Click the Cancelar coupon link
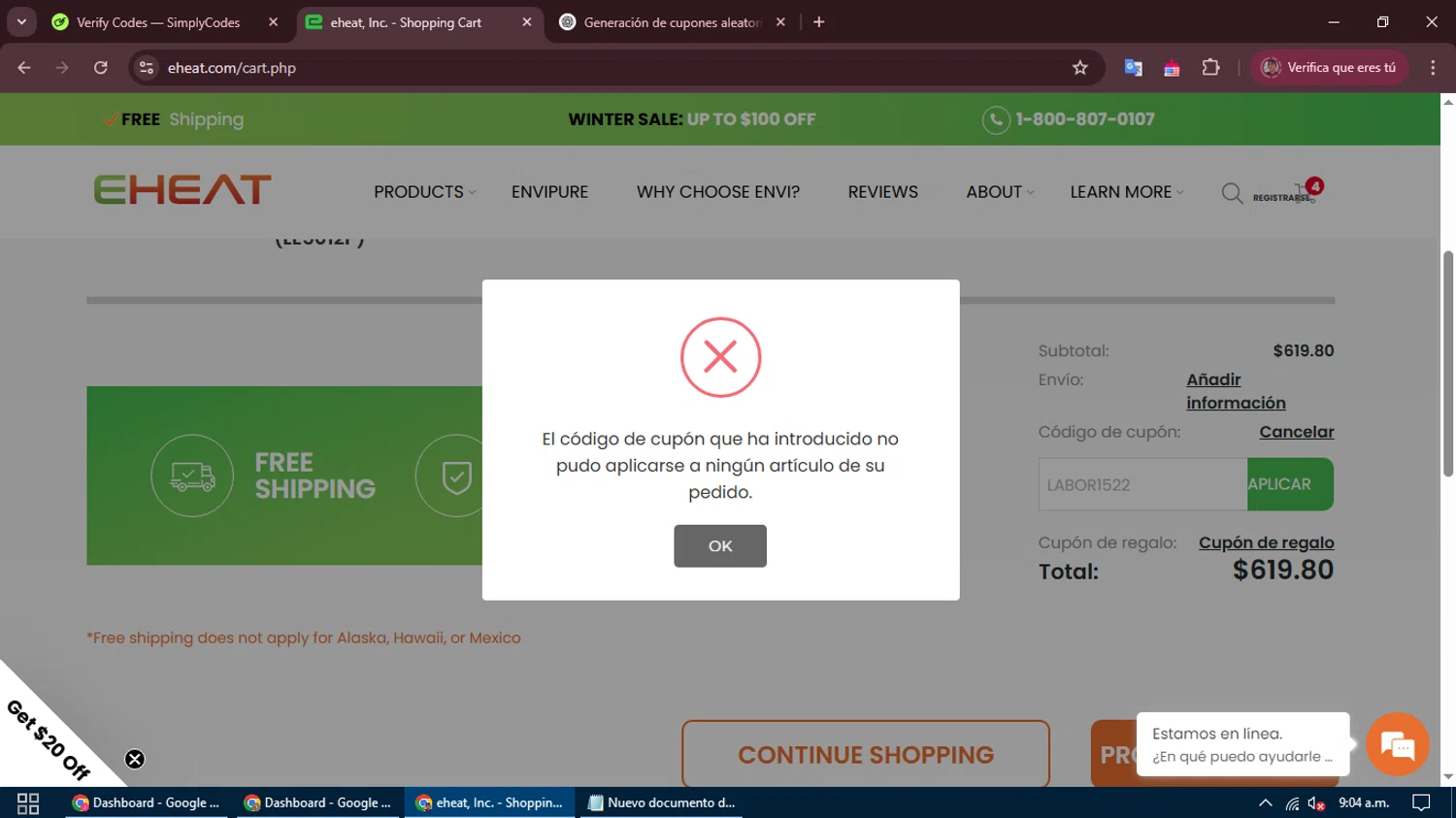The image size is (1456, 818). coord(1297,432)
